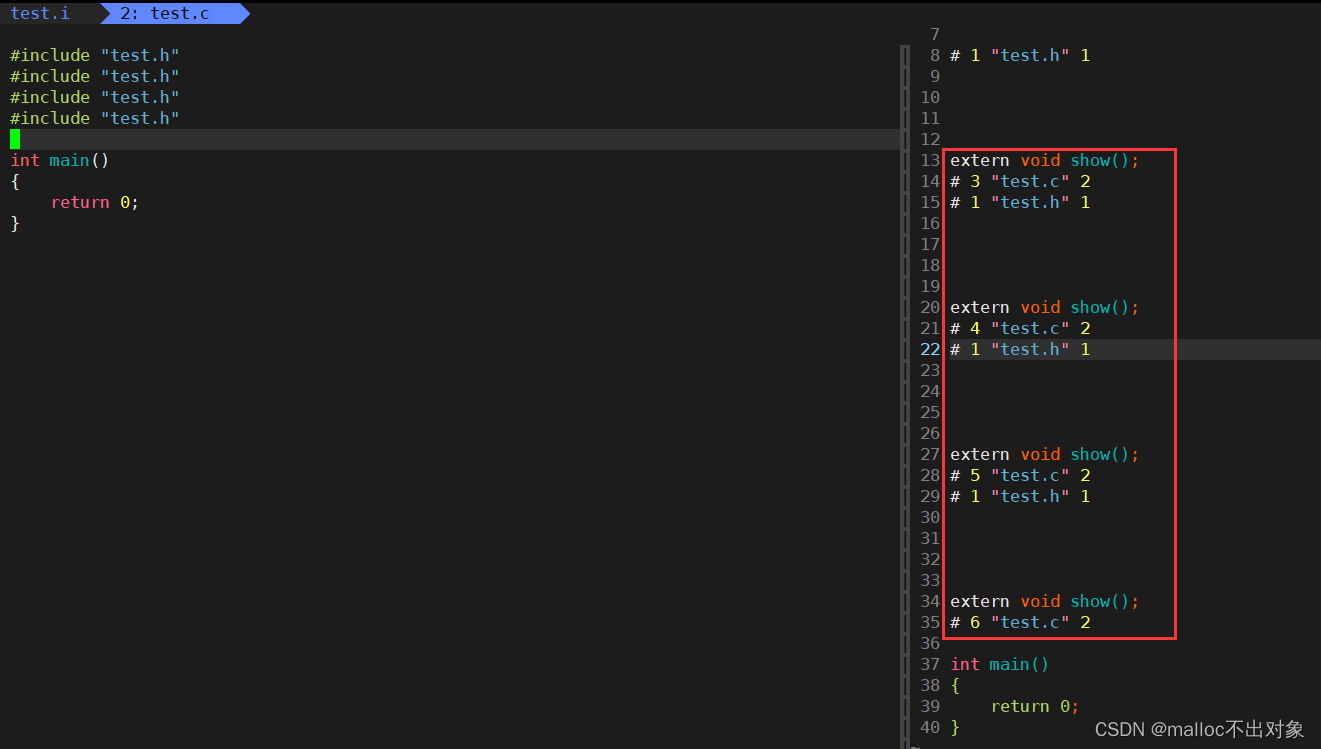Switch to the test.i tab

click(x=40, y=14)
